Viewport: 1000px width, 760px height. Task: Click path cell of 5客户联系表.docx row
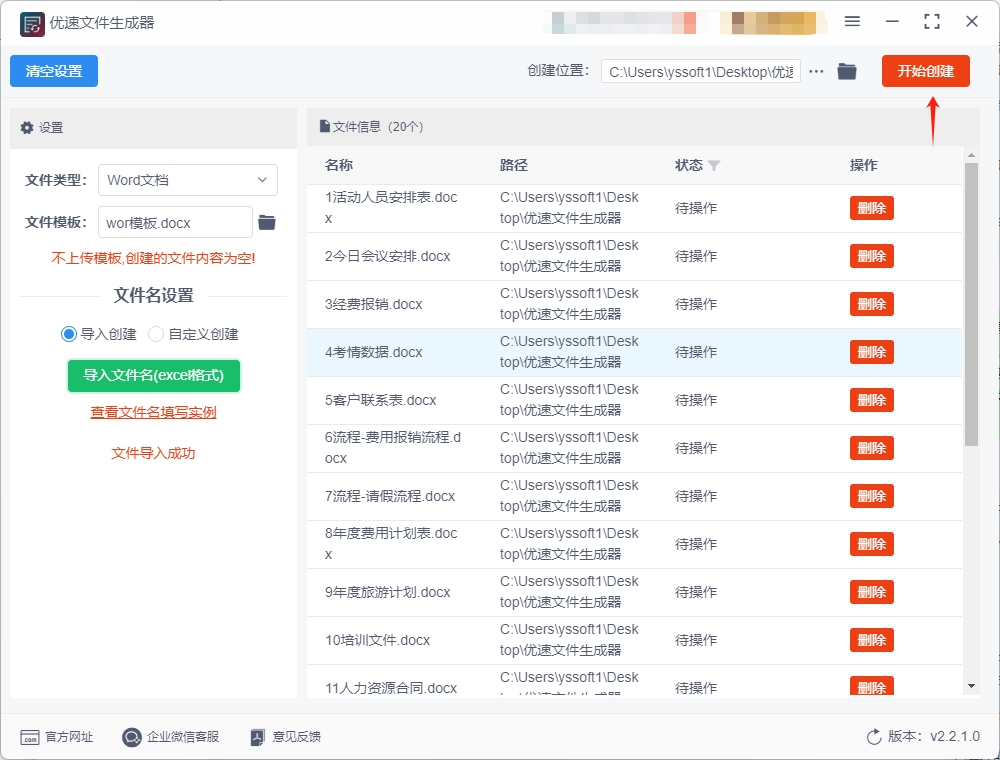(x=569, y=400)
